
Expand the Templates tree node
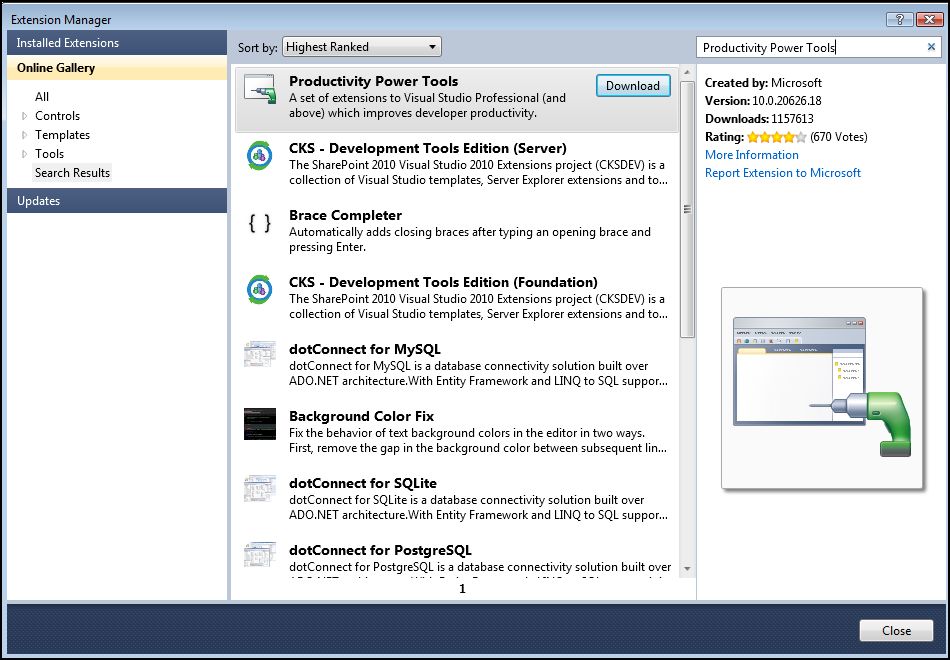25,135
